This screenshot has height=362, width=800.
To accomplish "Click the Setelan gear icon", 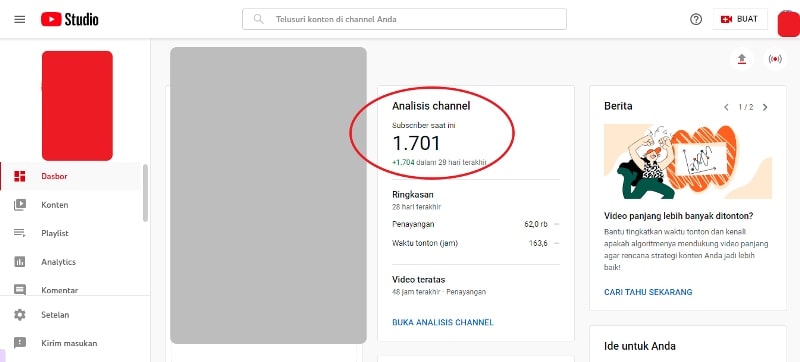I will click(x=19, y=315).
